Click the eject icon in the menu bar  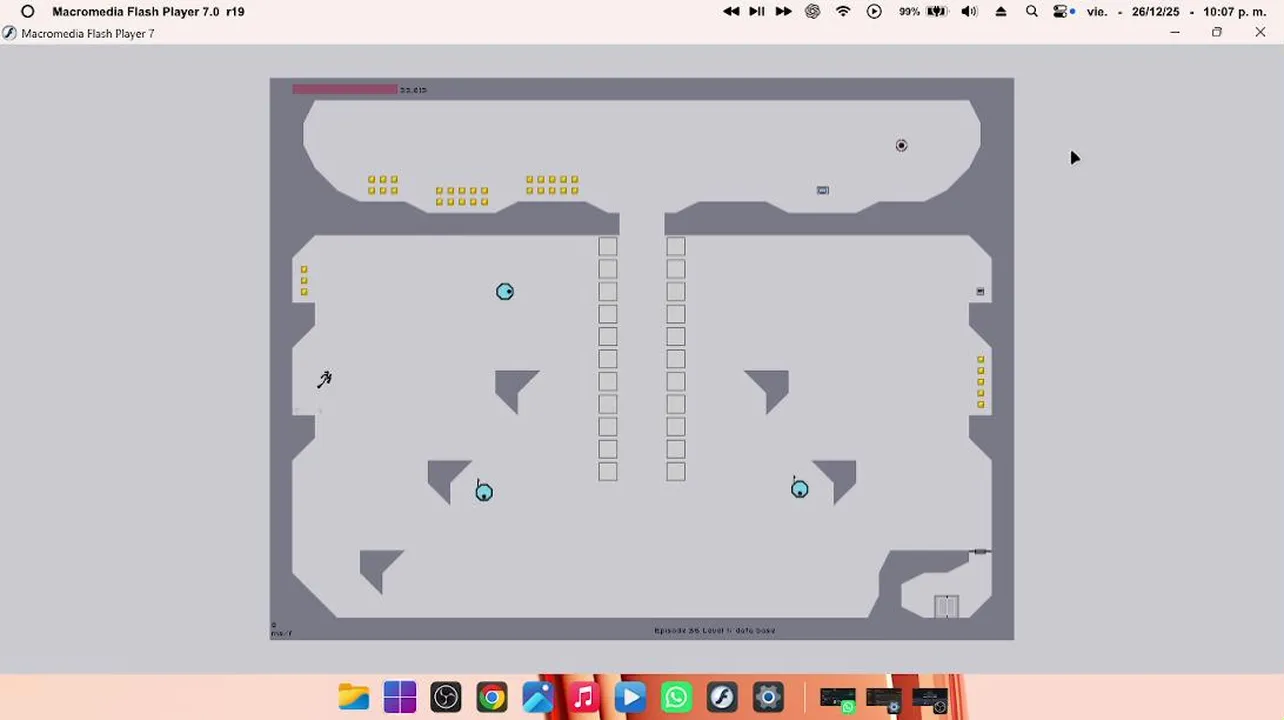1001,12
